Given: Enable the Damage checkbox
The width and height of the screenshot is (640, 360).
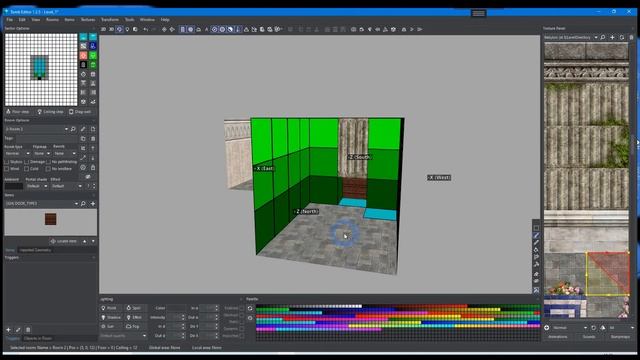Looking at the screenshot, I should tap(27, 162).
